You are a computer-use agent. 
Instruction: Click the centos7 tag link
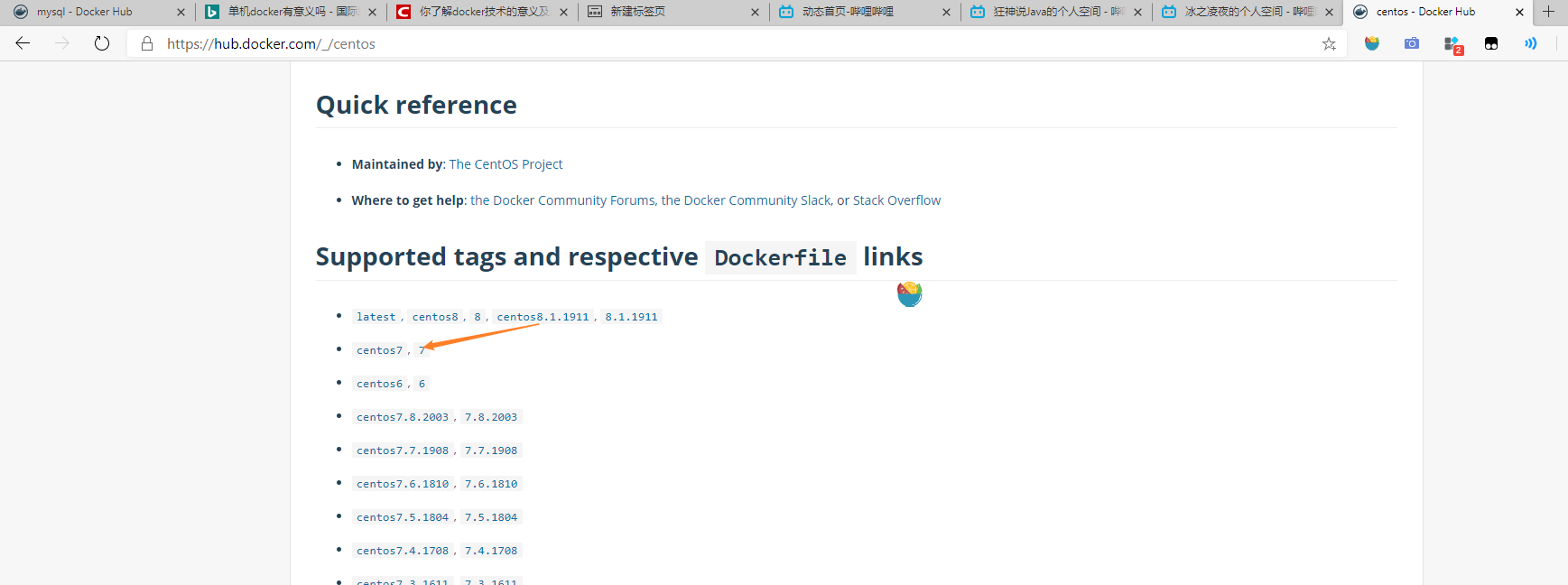click(x=379, y=350)
